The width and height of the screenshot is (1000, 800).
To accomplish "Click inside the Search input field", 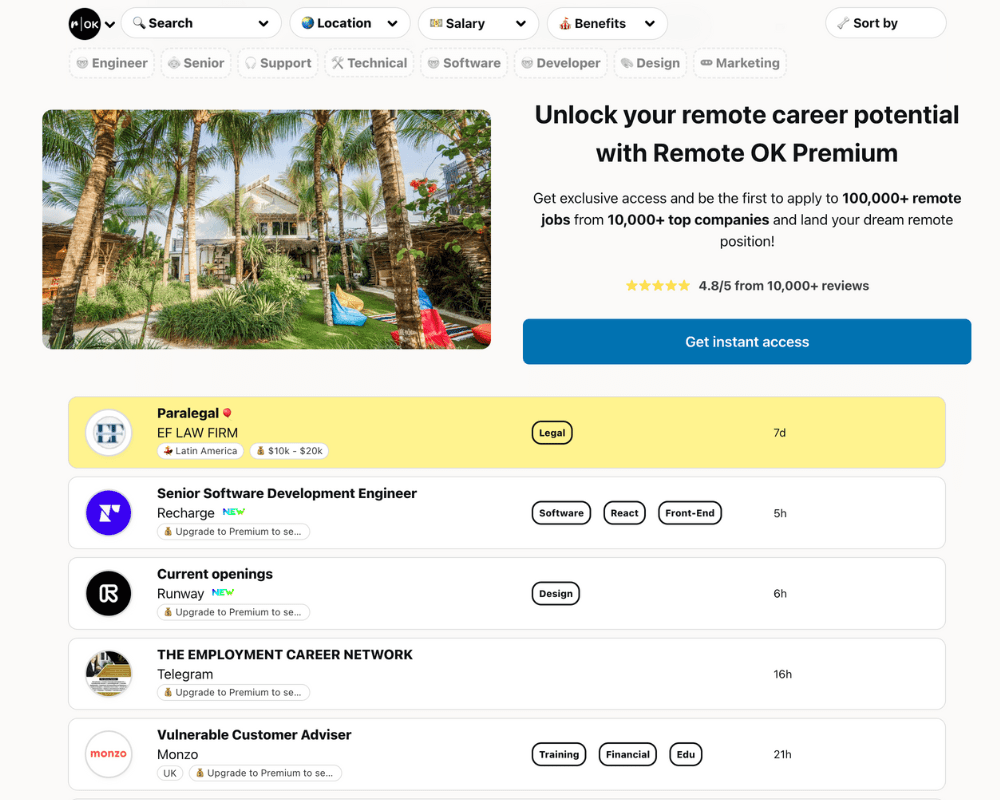I will [195, 23].
